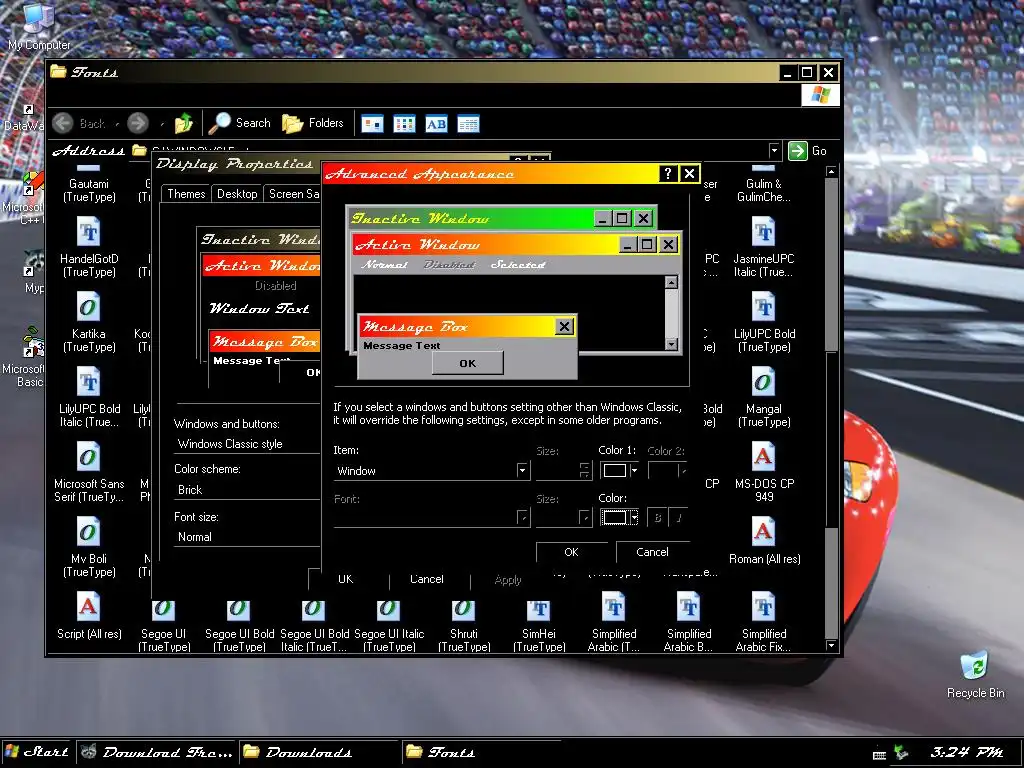
Task: Switch to List view icon
Action: (x=404, y=123)
